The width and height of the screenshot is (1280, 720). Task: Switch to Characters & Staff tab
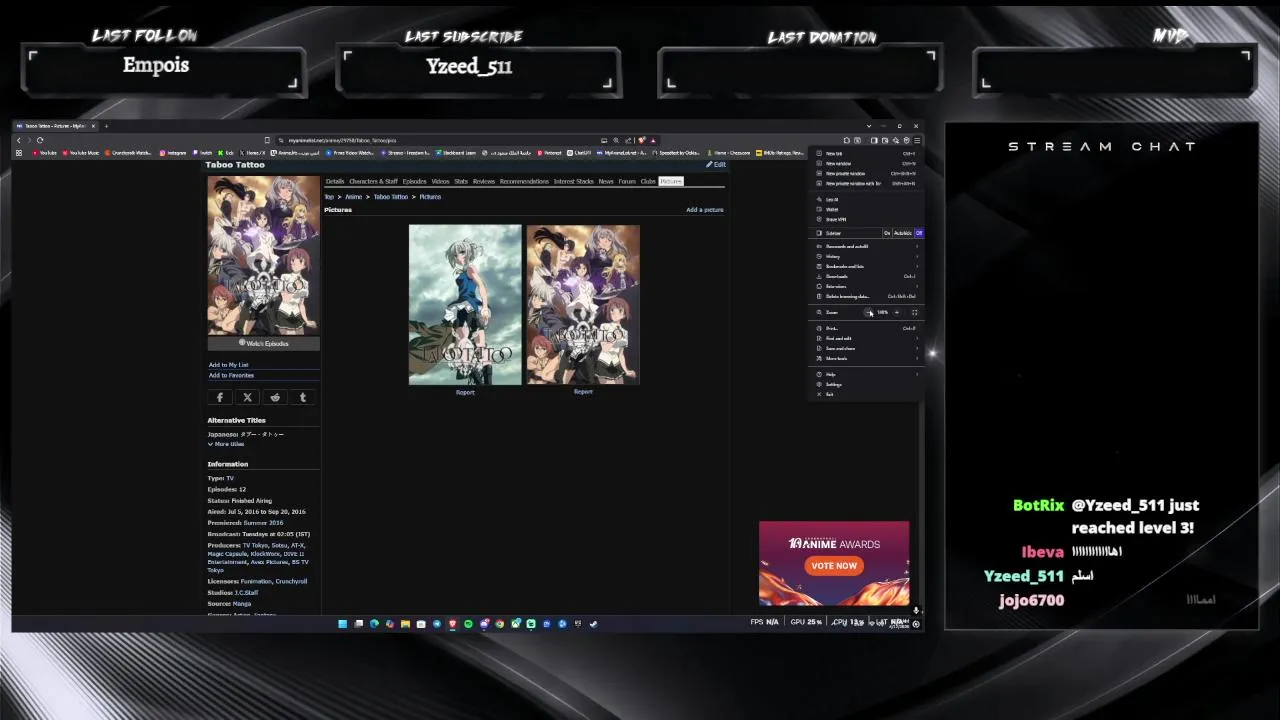pos(373,181)
